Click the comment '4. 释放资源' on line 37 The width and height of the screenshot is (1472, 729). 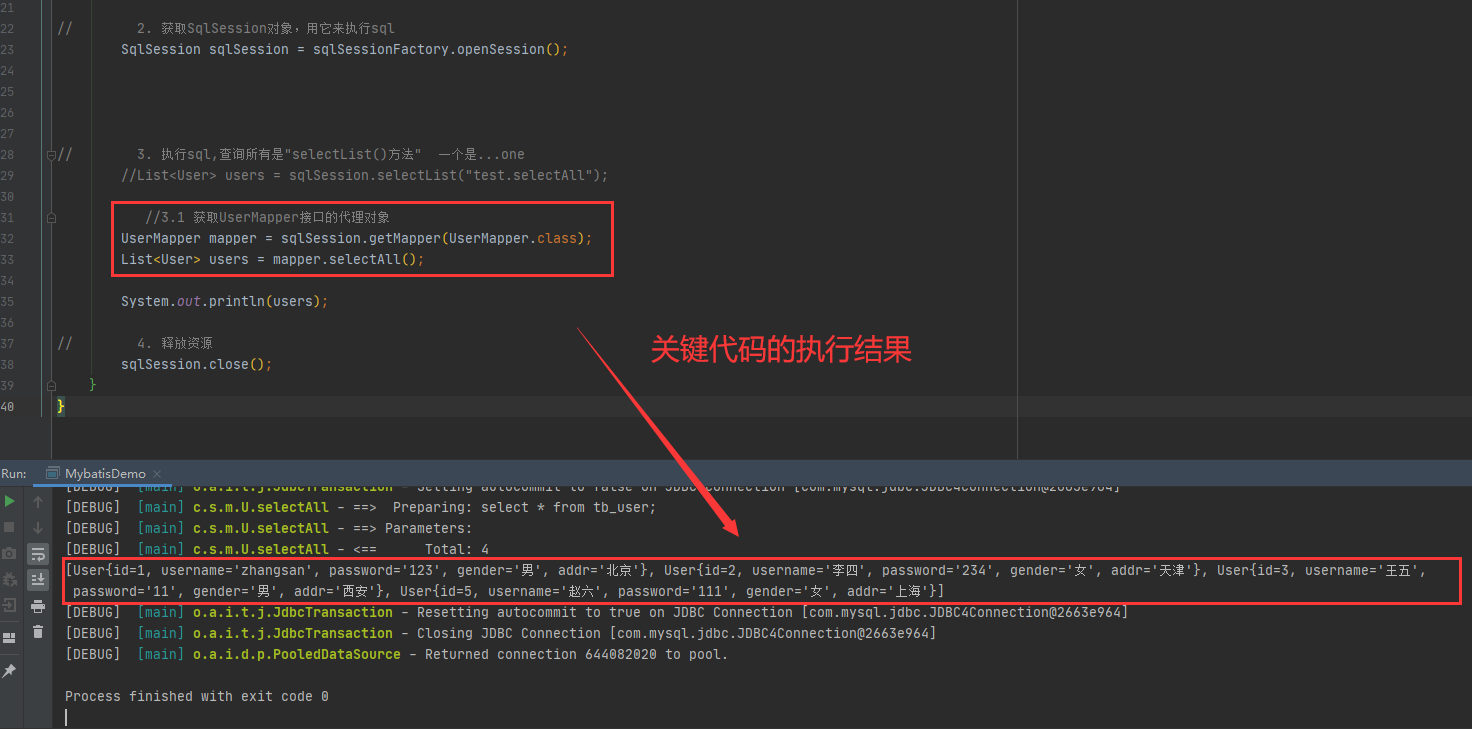click(x=175, y=343)
